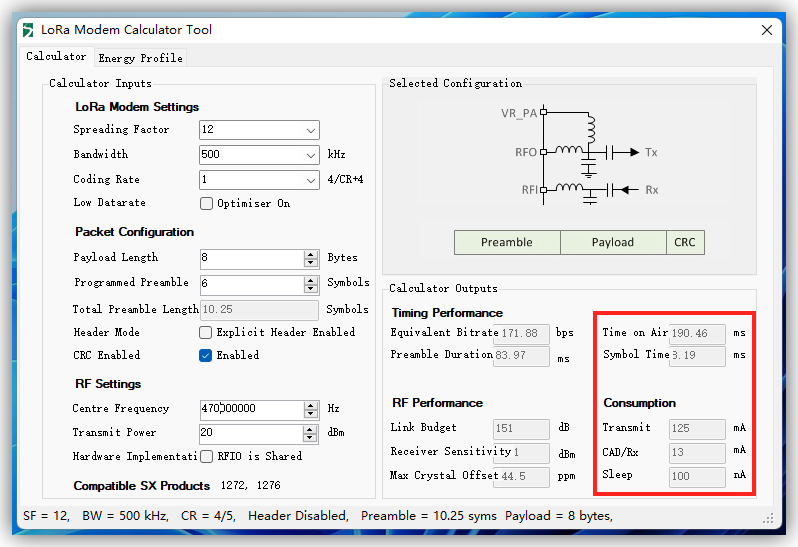
Task: Click the CRC block in packet diagram
Action: [x=685, y=242]
